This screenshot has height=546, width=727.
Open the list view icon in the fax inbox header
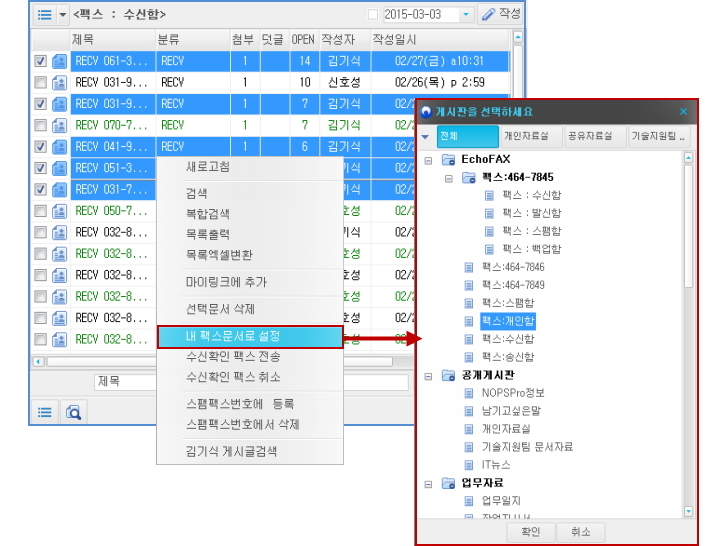(x=45, y=14)
